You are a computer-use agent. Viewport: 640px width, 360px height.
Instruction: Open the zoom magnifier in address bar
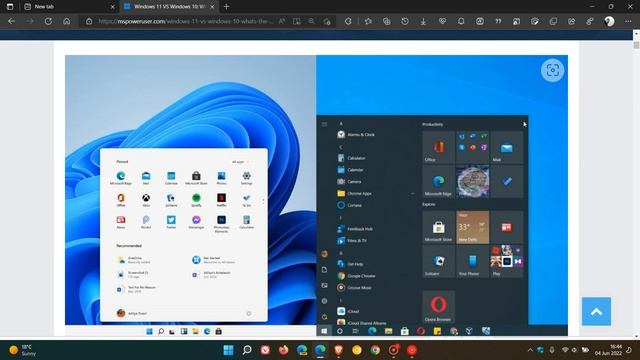[x=311, y=21]
